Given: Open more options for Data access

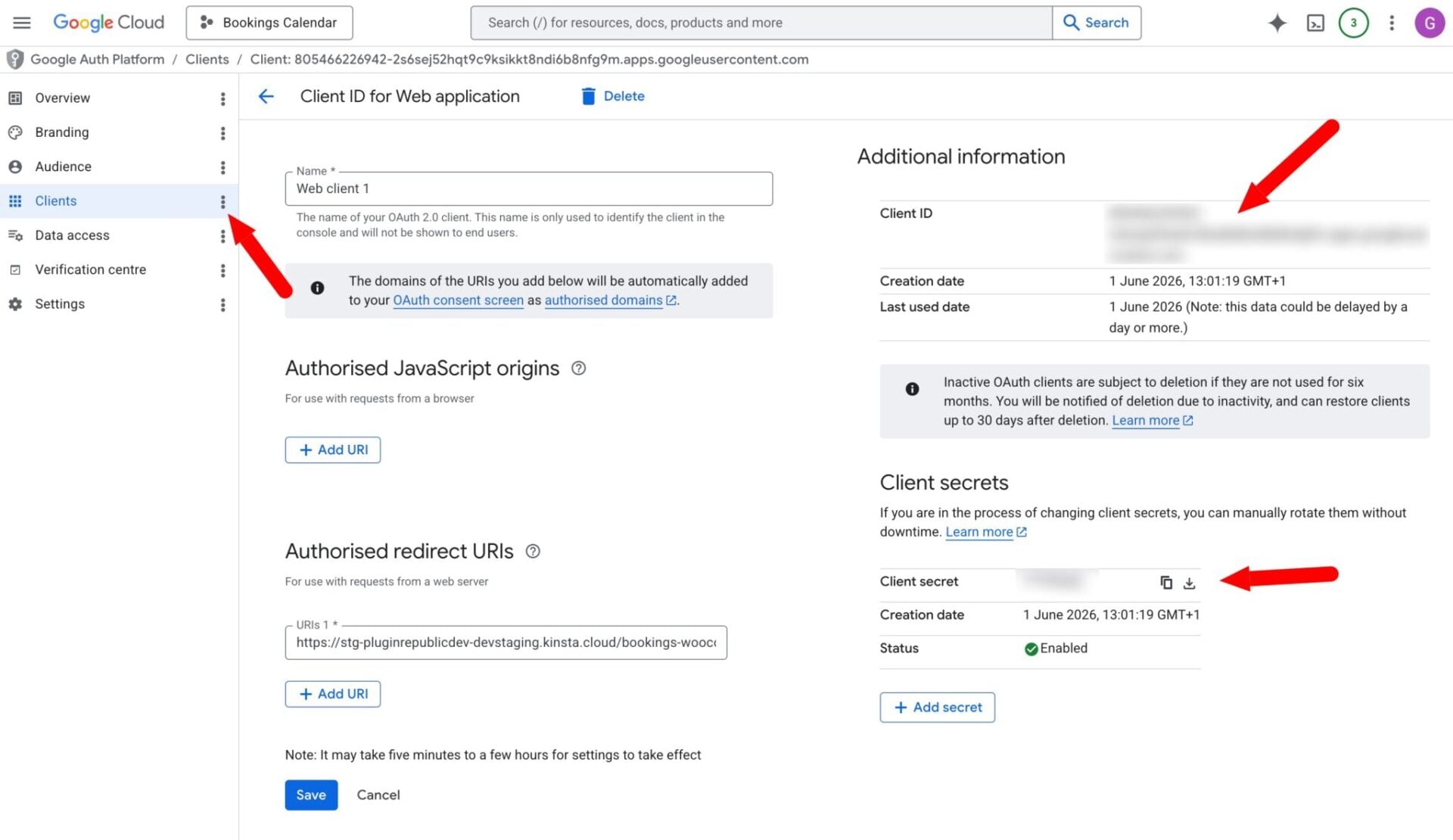Looking at the screenshot, I should point(222,236).
